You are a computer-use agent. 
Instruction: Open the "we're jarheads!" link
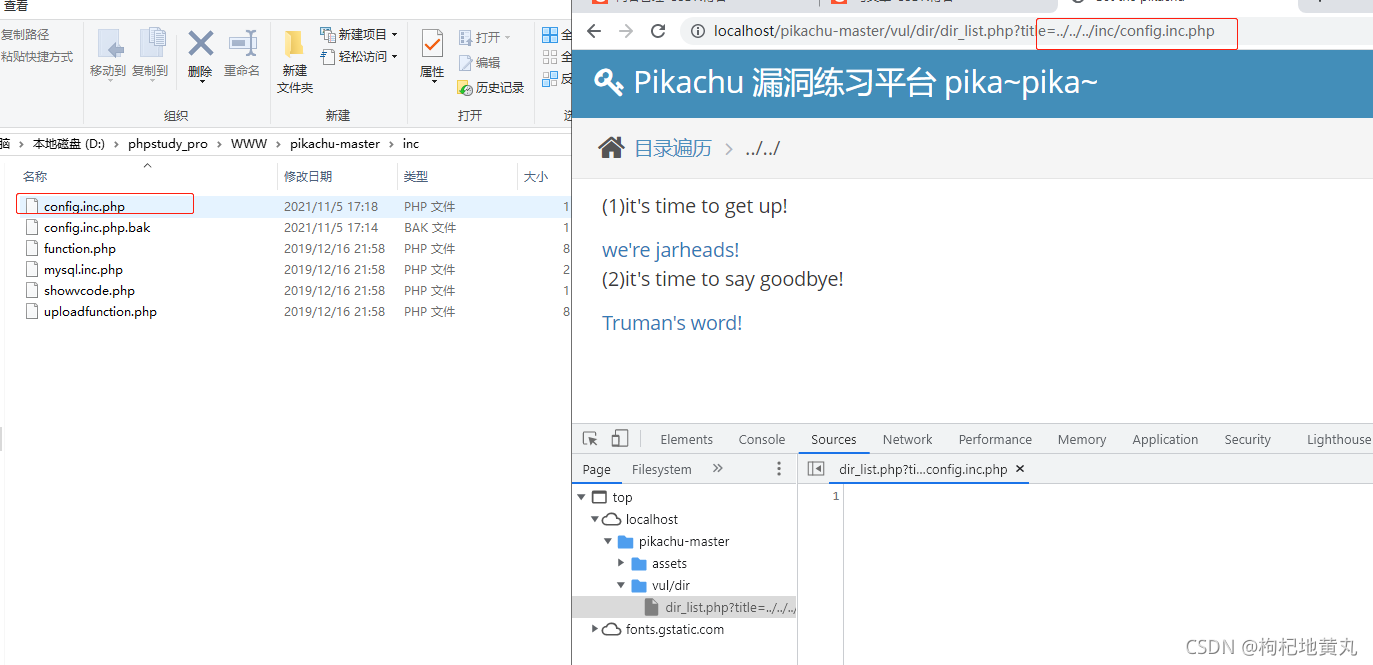(x=670, y=250)
